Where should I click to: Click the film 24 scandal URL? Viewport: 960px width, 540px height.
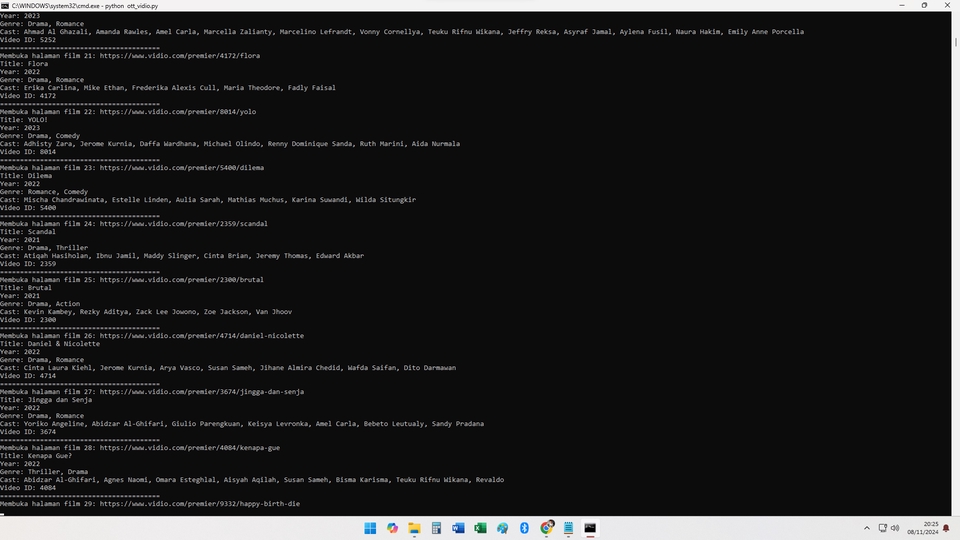(x=184, y=224)
